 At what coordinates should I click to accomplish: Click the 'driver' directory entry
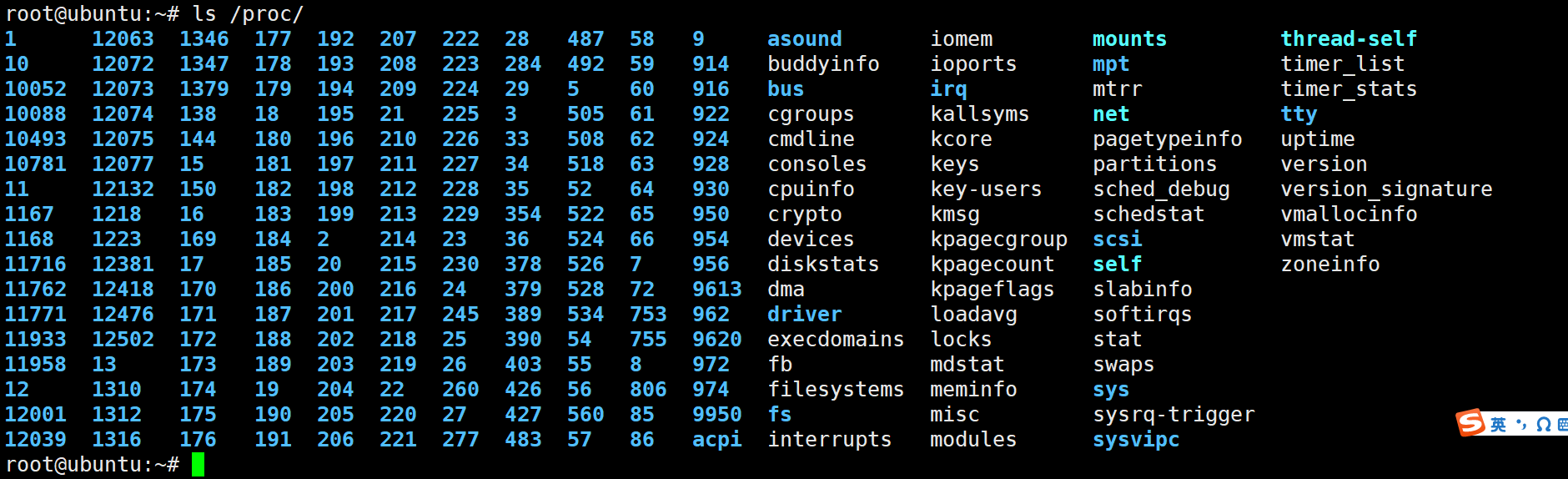pos(804,315)
